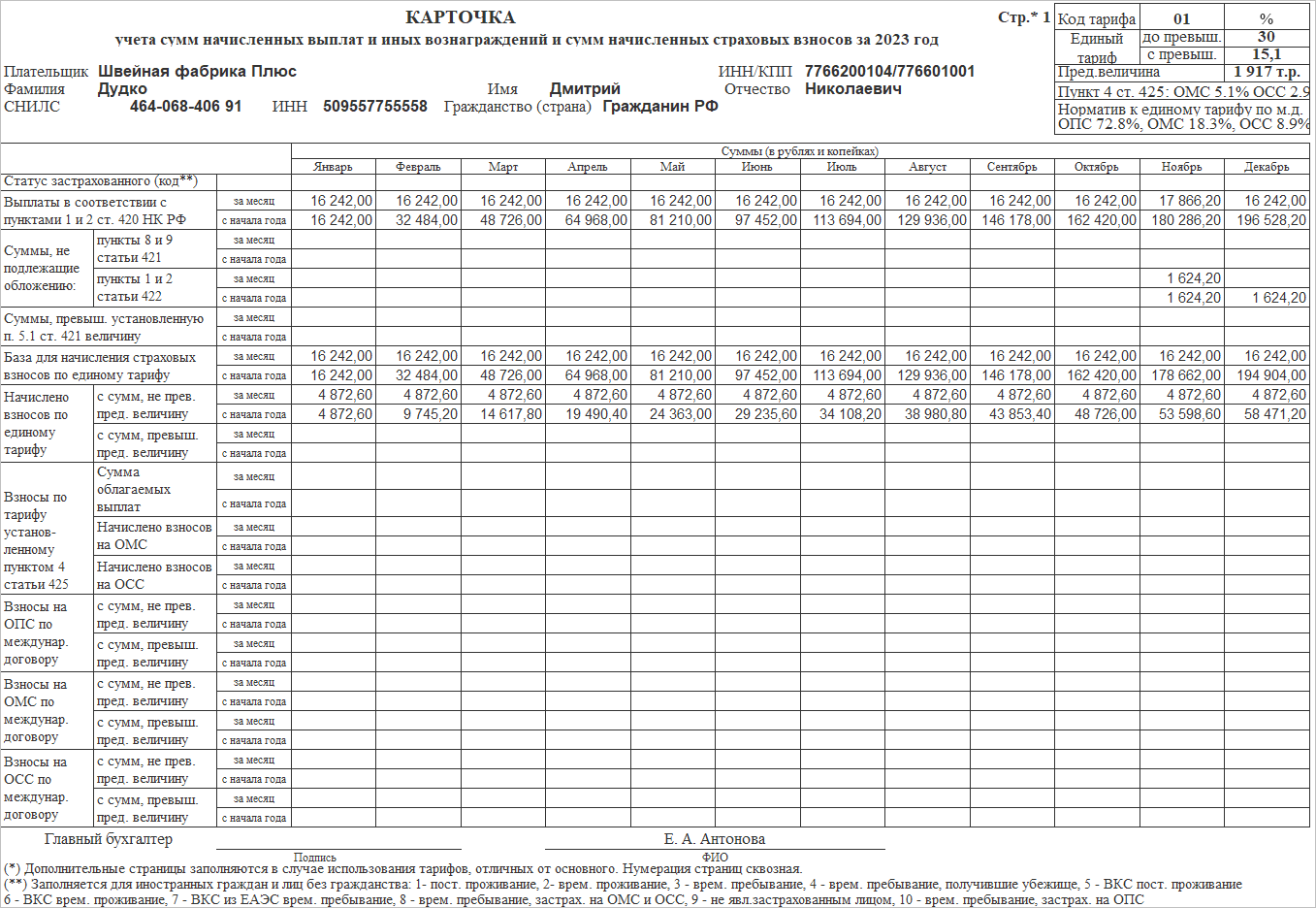Click the Март column header
1316x908 pixels.
(503, 167)
